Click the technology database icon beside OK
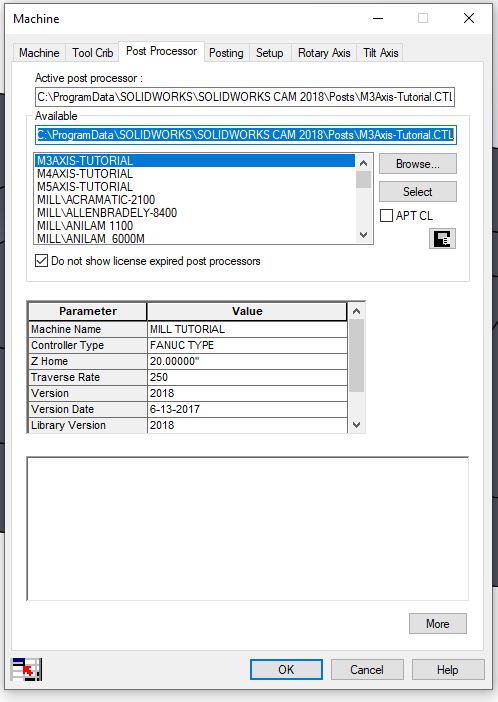 coord(26,669)
